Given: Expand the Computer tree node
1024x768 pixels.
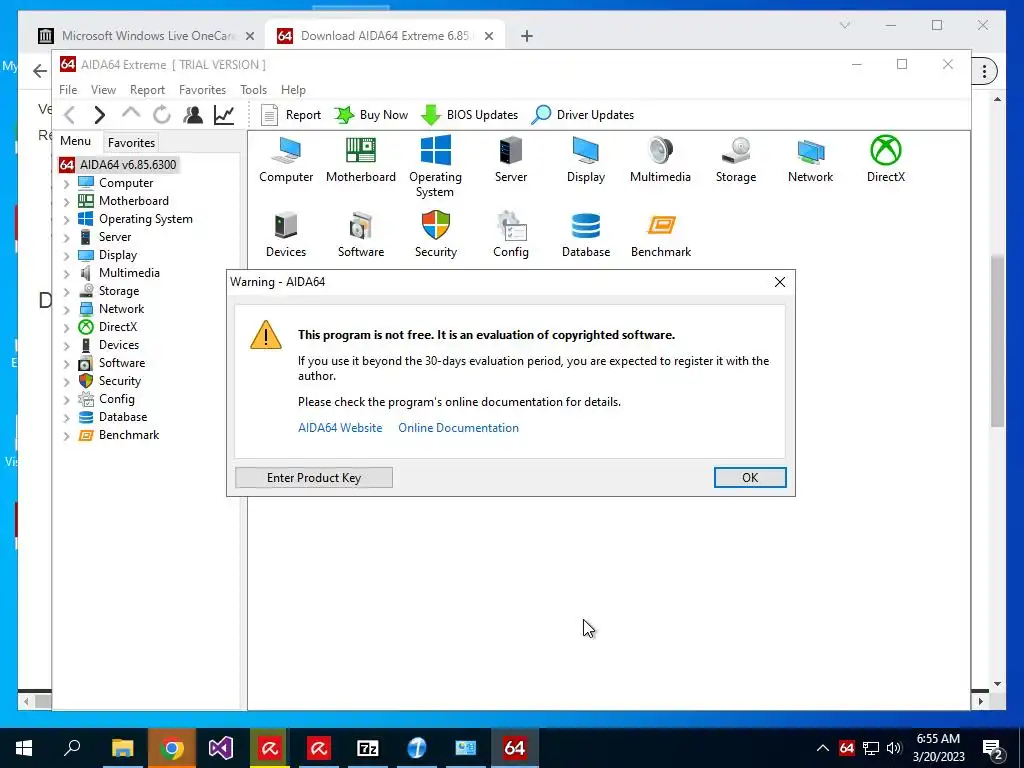Looking at the screenshot, I should point(66,184).
